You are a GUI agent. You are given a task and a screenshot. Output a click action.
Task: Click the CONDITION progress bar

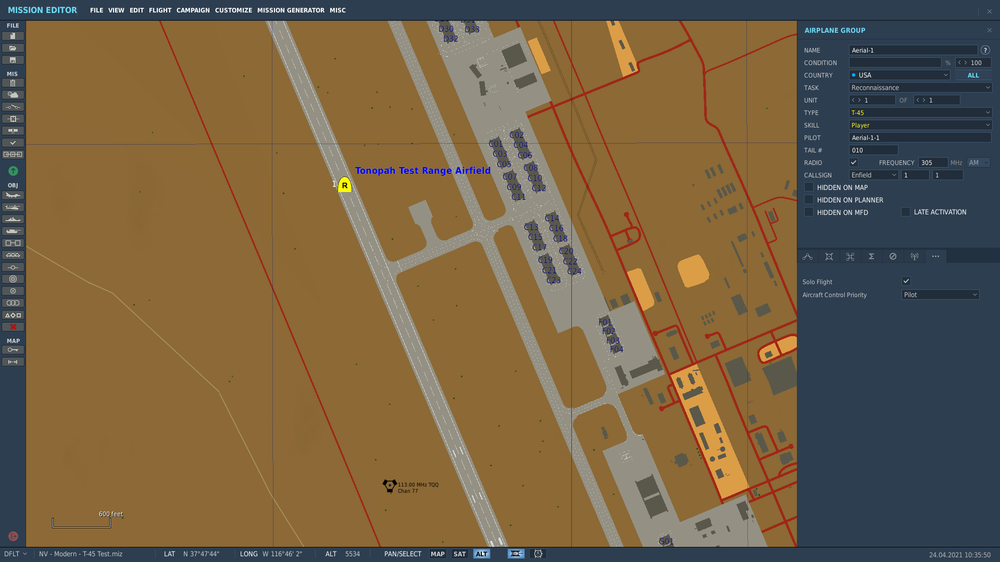pyautogui.click(x=895, y=63)
